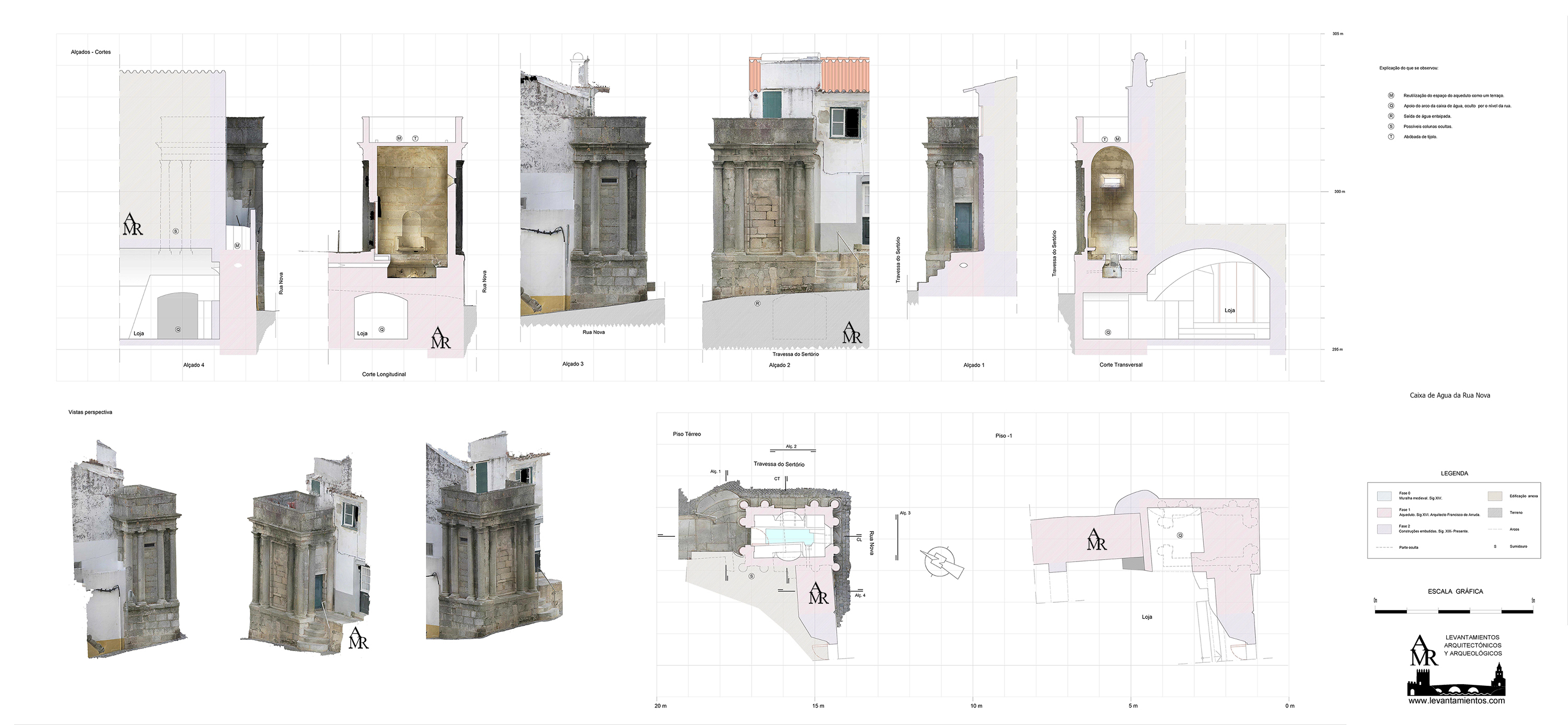Click the circled T legend marker
Viewport: 1568px width, 725px height.
(x=1391, y=137)
